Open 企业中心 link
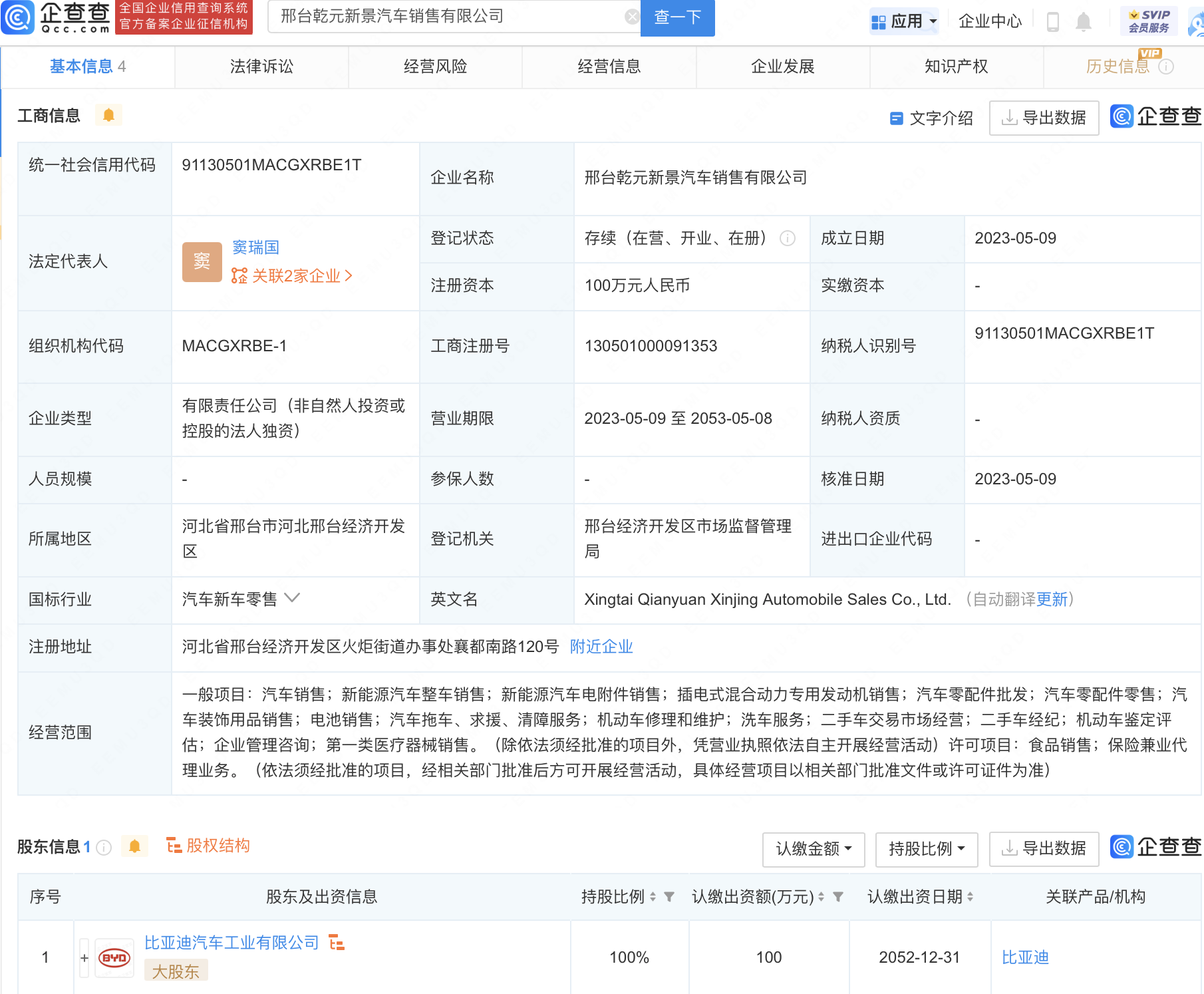Screen dimensions: 1204x994 990,22
